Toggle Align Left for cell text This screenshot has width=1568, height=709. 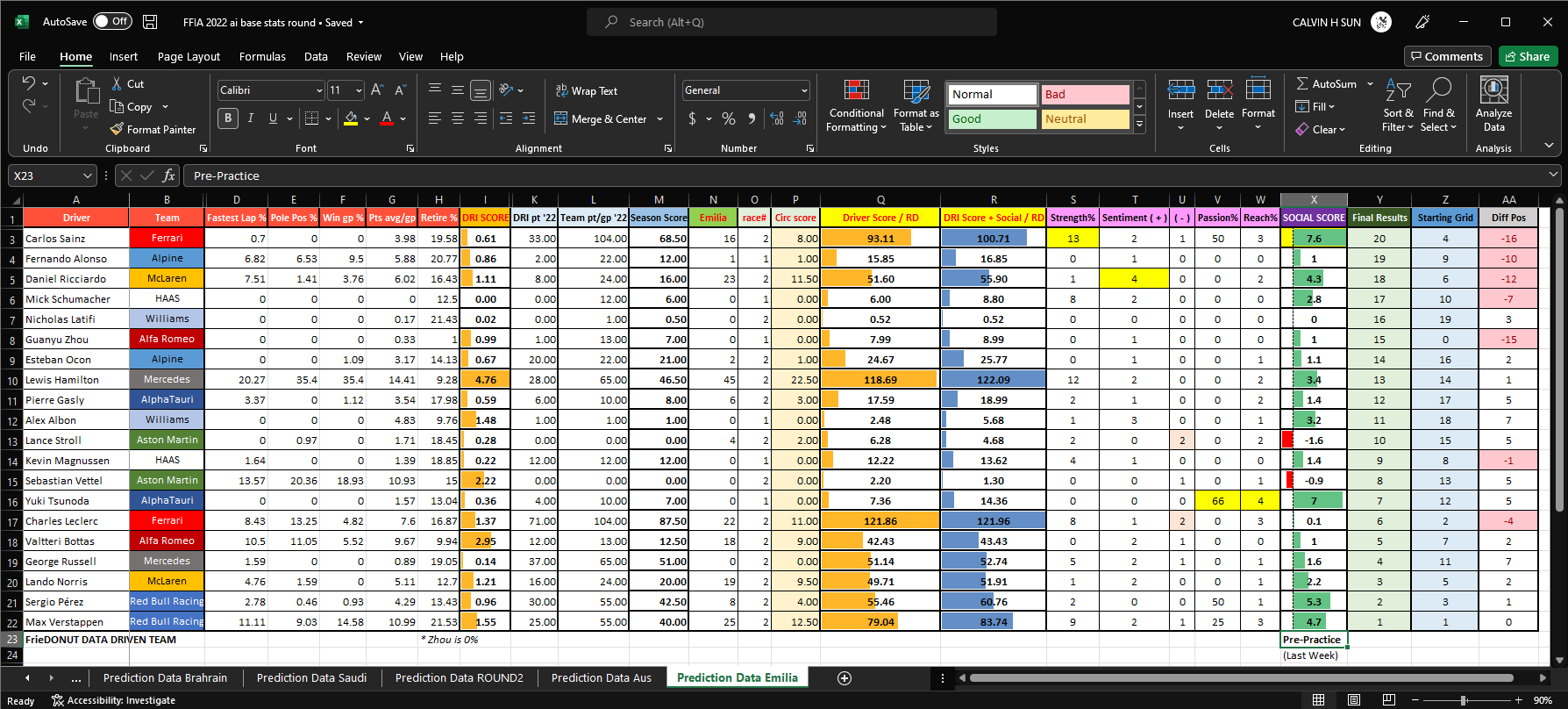click(x=435, y=118)
